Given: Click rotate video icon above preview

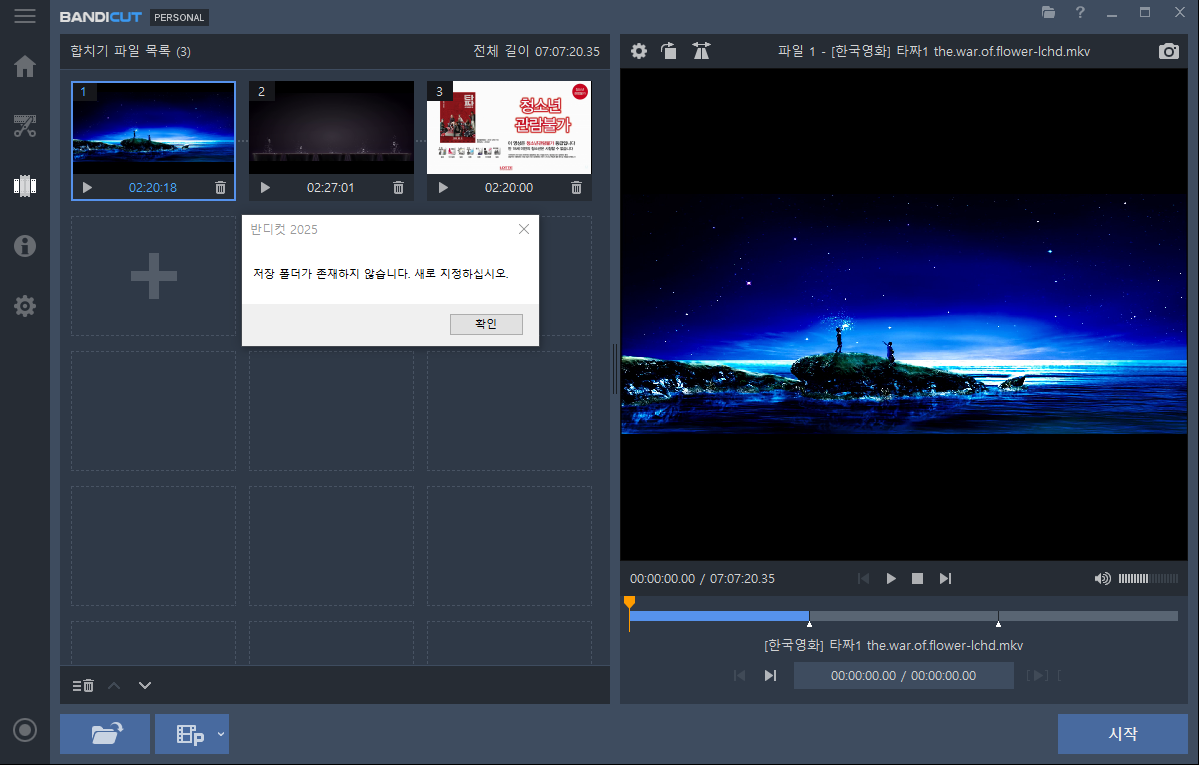Looking at the screenshot, I should point(669,51).
